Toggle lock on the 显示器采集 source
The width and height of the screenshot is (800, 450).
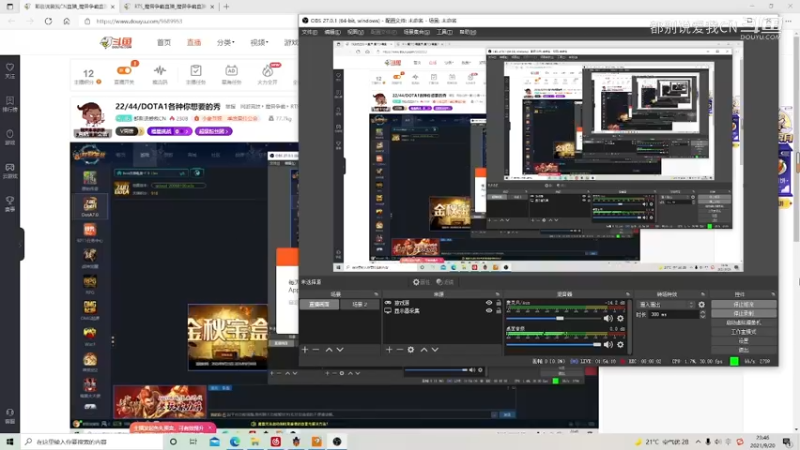pos(498,310)
